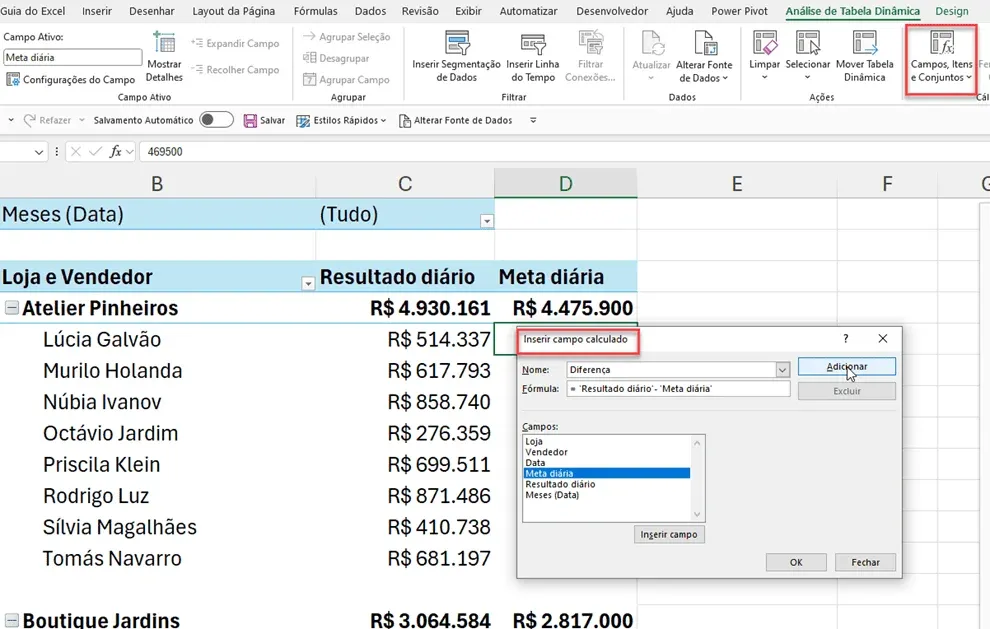
Task: Open the Nome combo box dropdown arrow
Action: [782, 370]
